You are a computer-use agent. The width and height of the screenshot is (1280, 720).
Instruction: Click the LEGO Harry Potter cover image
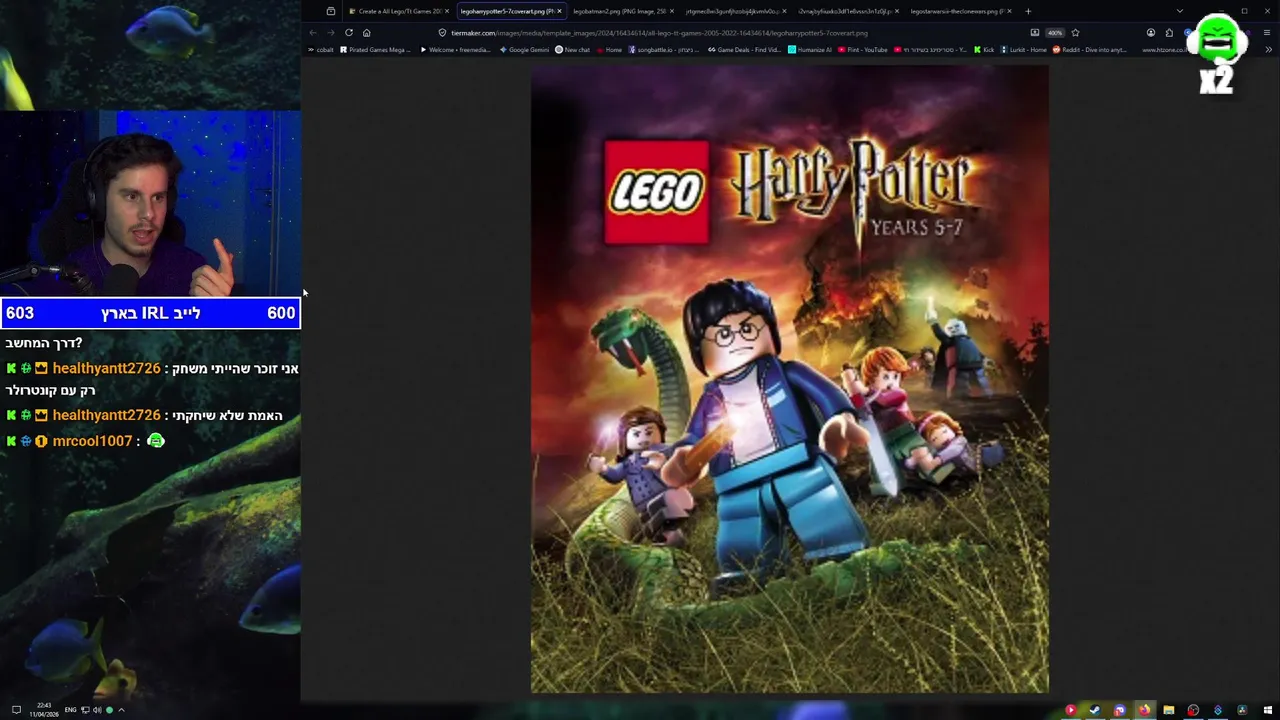coord(790,380)
